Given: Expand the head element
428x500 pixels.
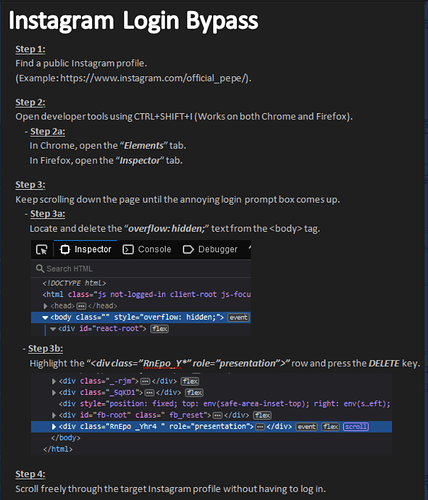Looking at the screenshot, I should point(45,306).
